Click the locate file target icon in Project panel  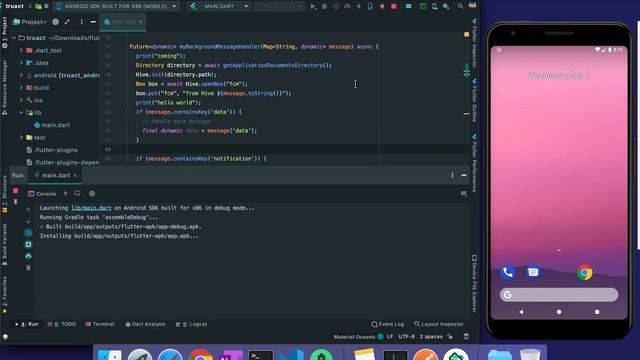click(x=56, y=22)
